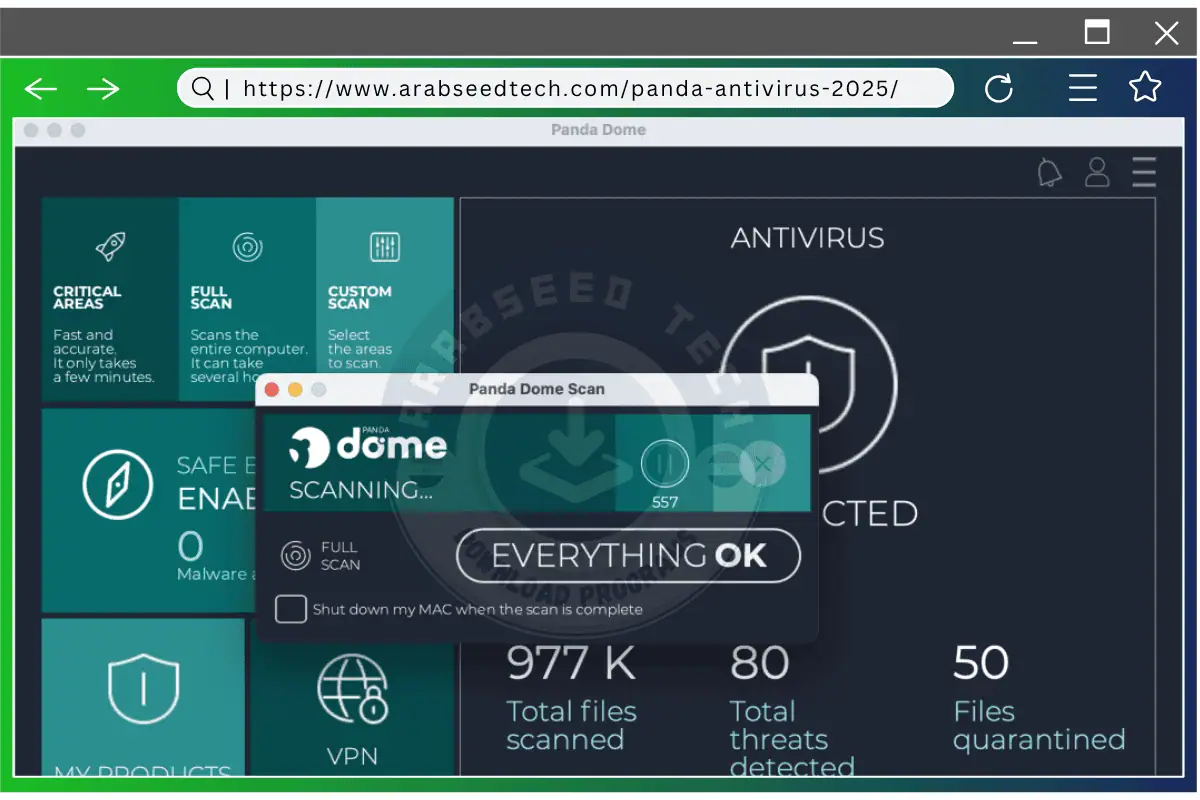Click the Everything OK button
The height and width of the screenshot is (800, 1200).
(628, 556)
